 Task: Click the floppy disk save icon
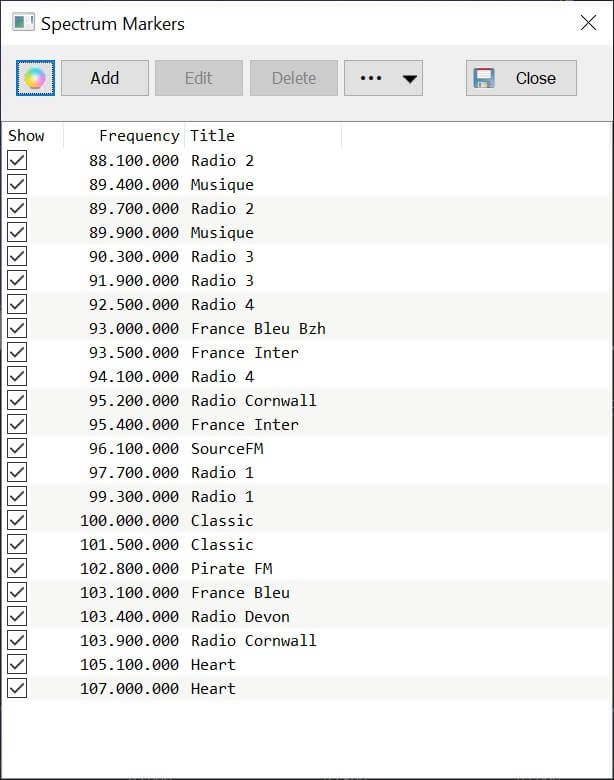484,78
